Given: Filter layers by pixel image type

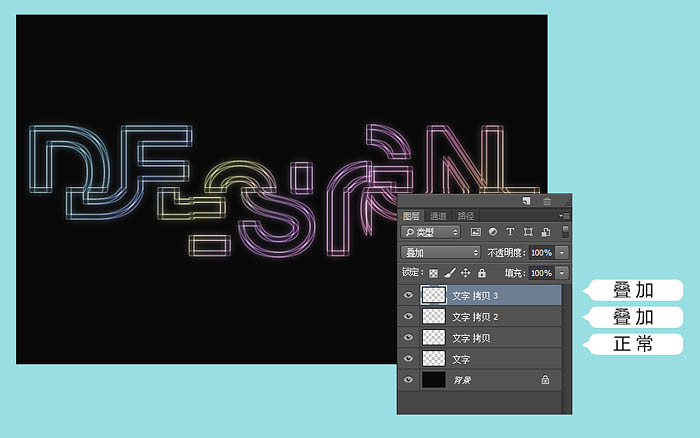Looking at the screenshot, I should 476,232.
